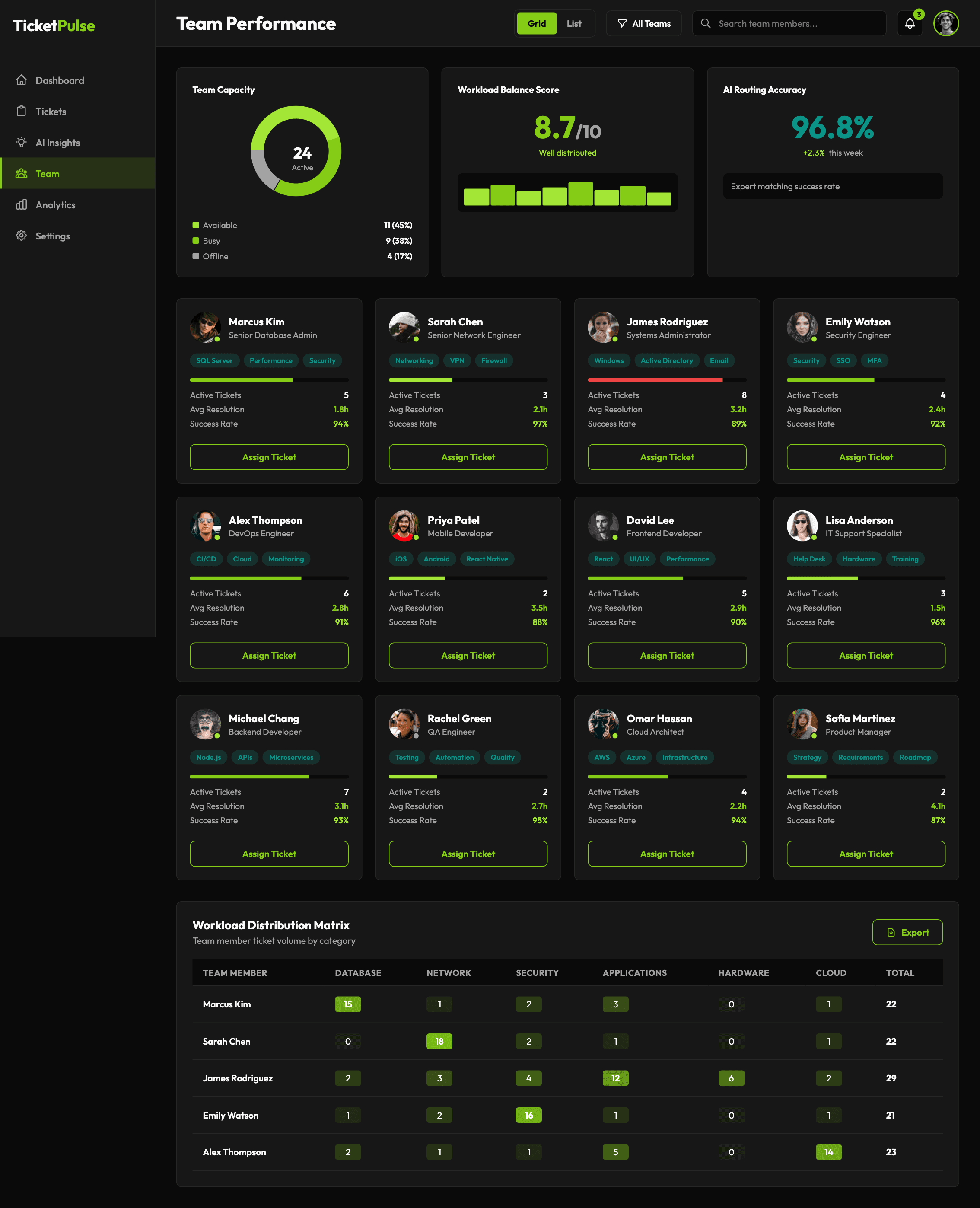The width and height of the screenshot is (980, 1208).
Task: Open the Team page in sidebar
Action: coord(48,173)
